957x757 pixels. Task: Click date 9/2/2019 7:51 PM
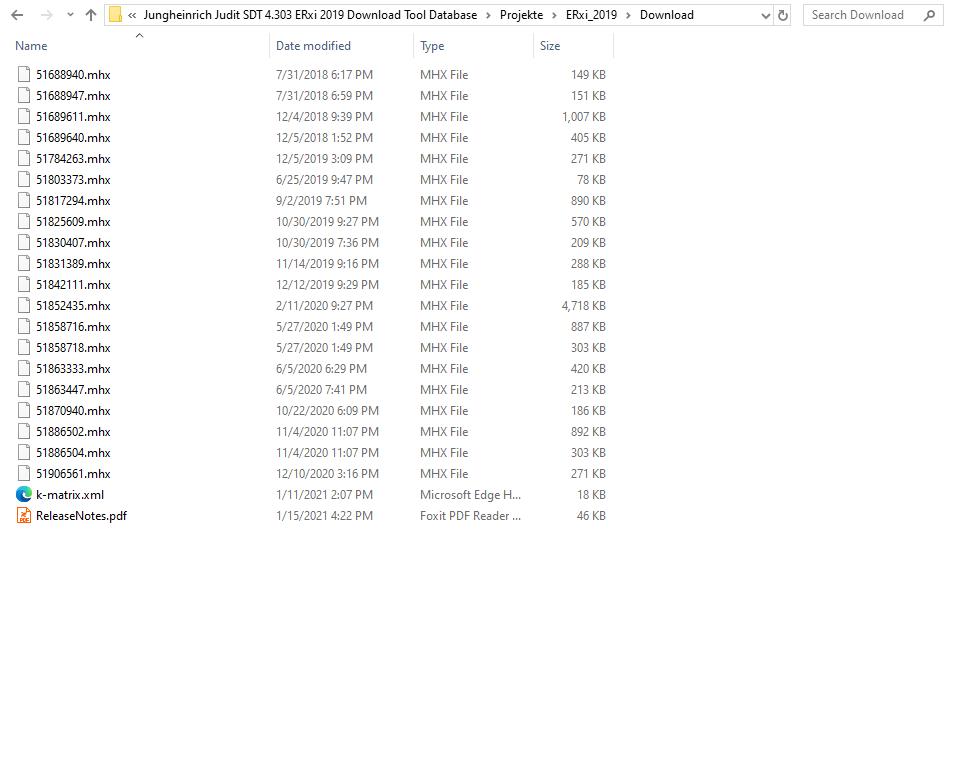click(321, 200)
